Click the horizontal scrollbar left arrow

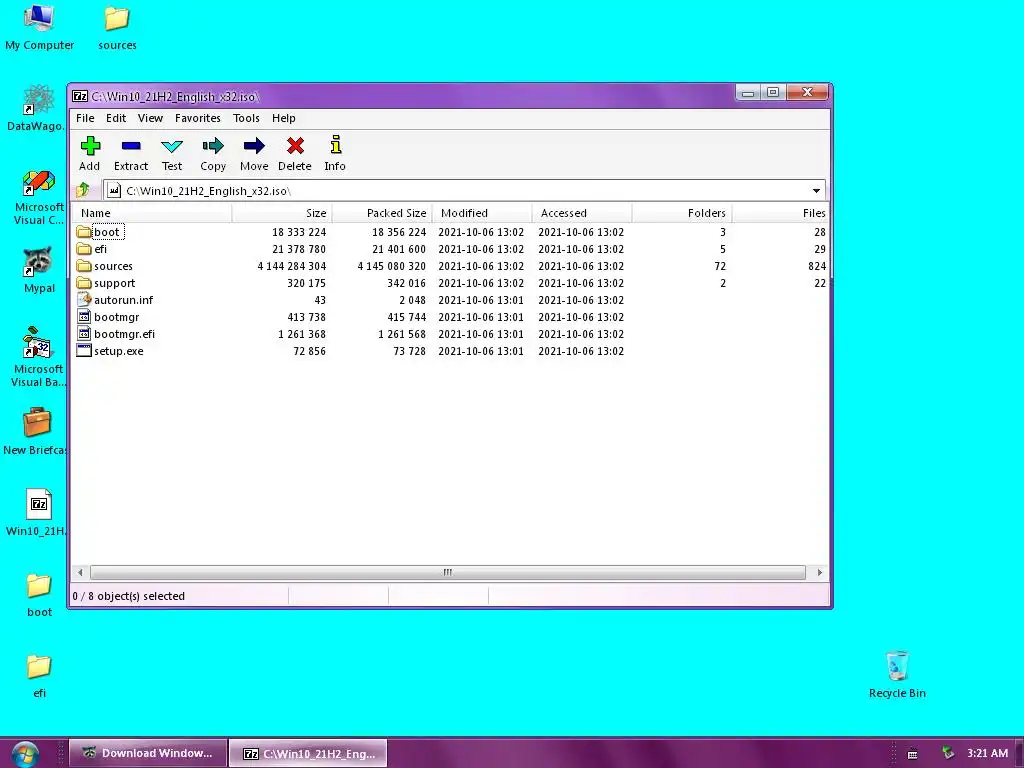80,573
